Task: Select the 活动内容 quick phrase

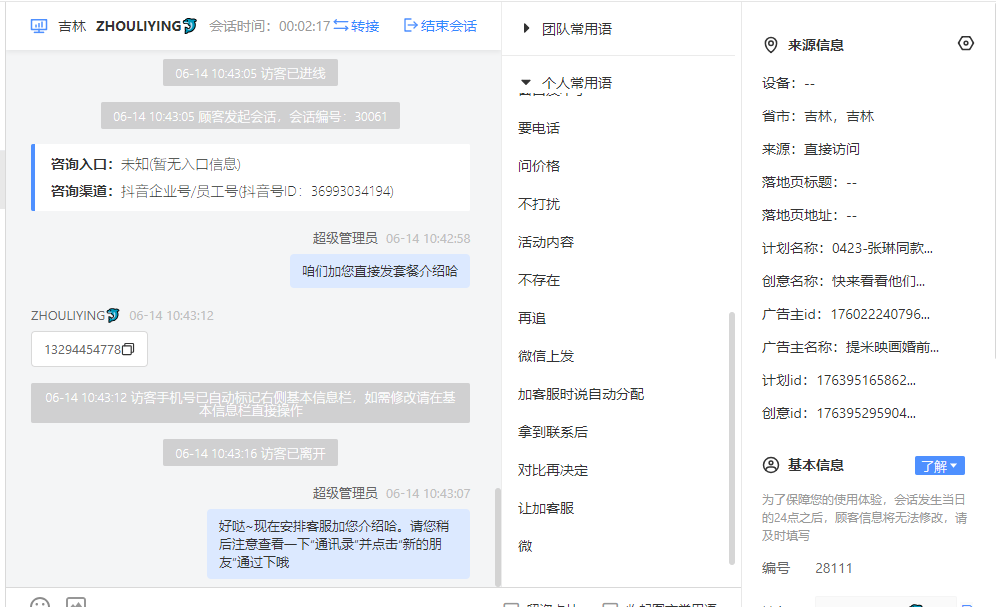Action: pyautogui.click(x=546, y=242)
